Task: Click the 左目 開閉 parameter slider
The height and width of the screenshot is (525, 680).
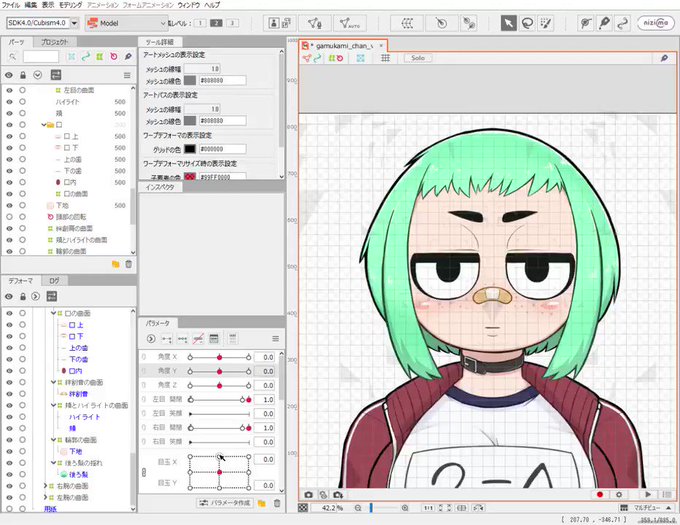Action: click(x=219, y=399)
